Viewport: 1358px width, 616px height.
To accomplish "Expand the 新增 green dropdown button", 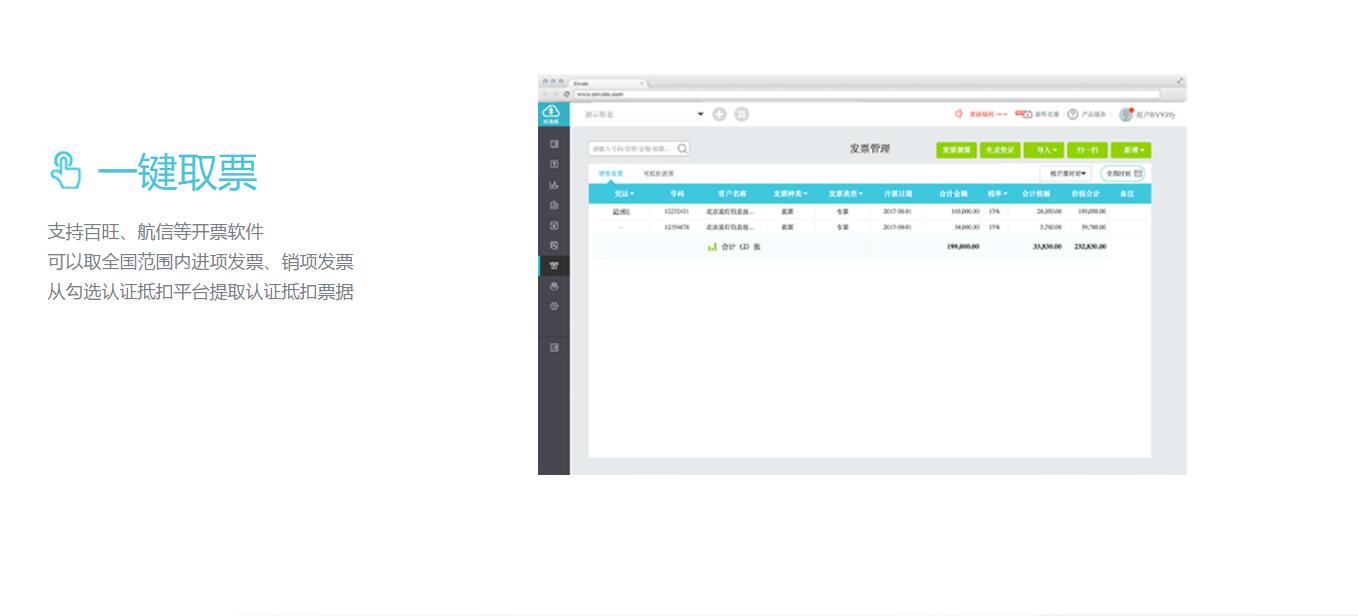I will (x=1131, y=150).
